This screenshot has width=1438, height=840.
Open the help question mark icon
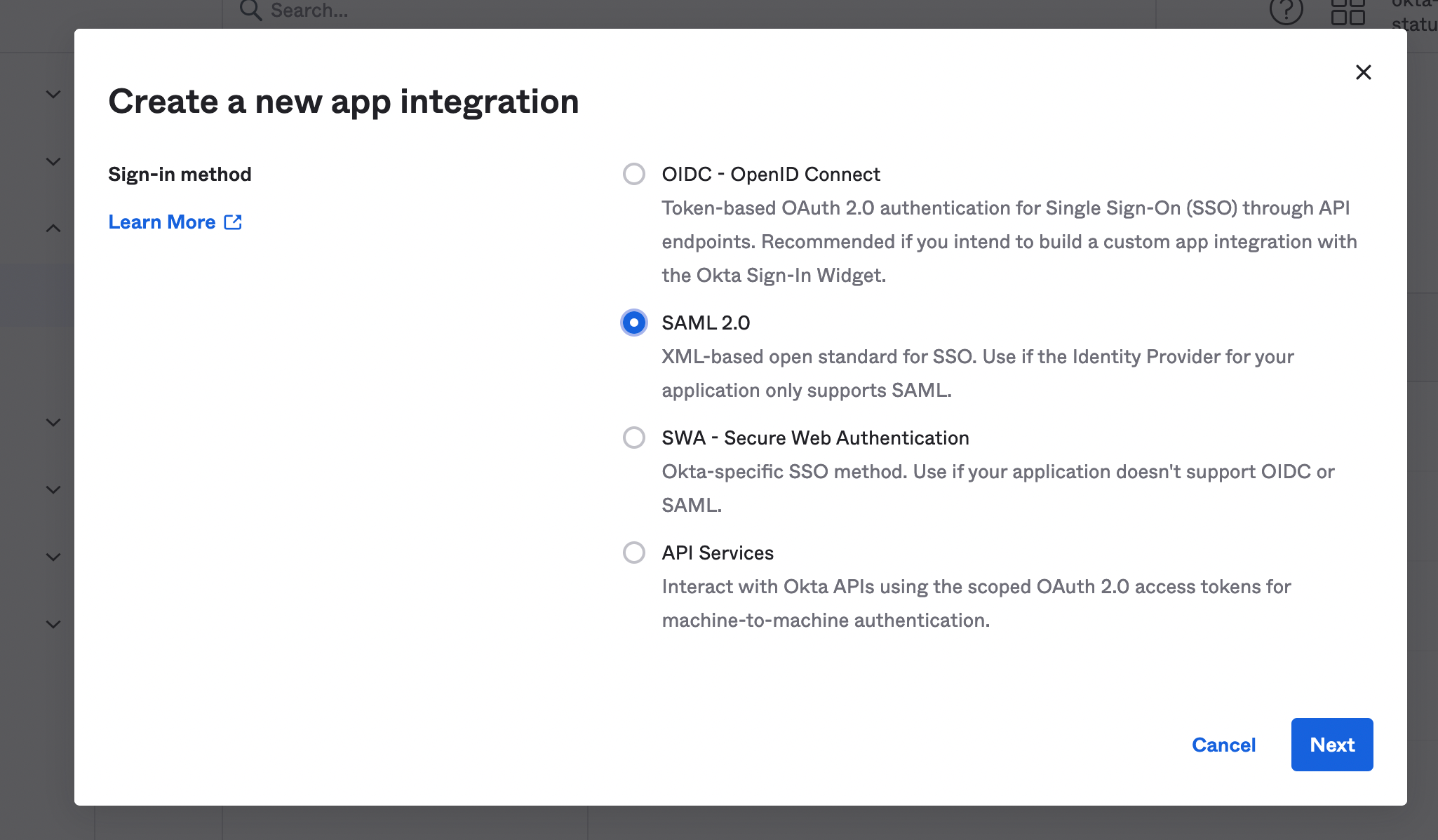(1286, 10)
